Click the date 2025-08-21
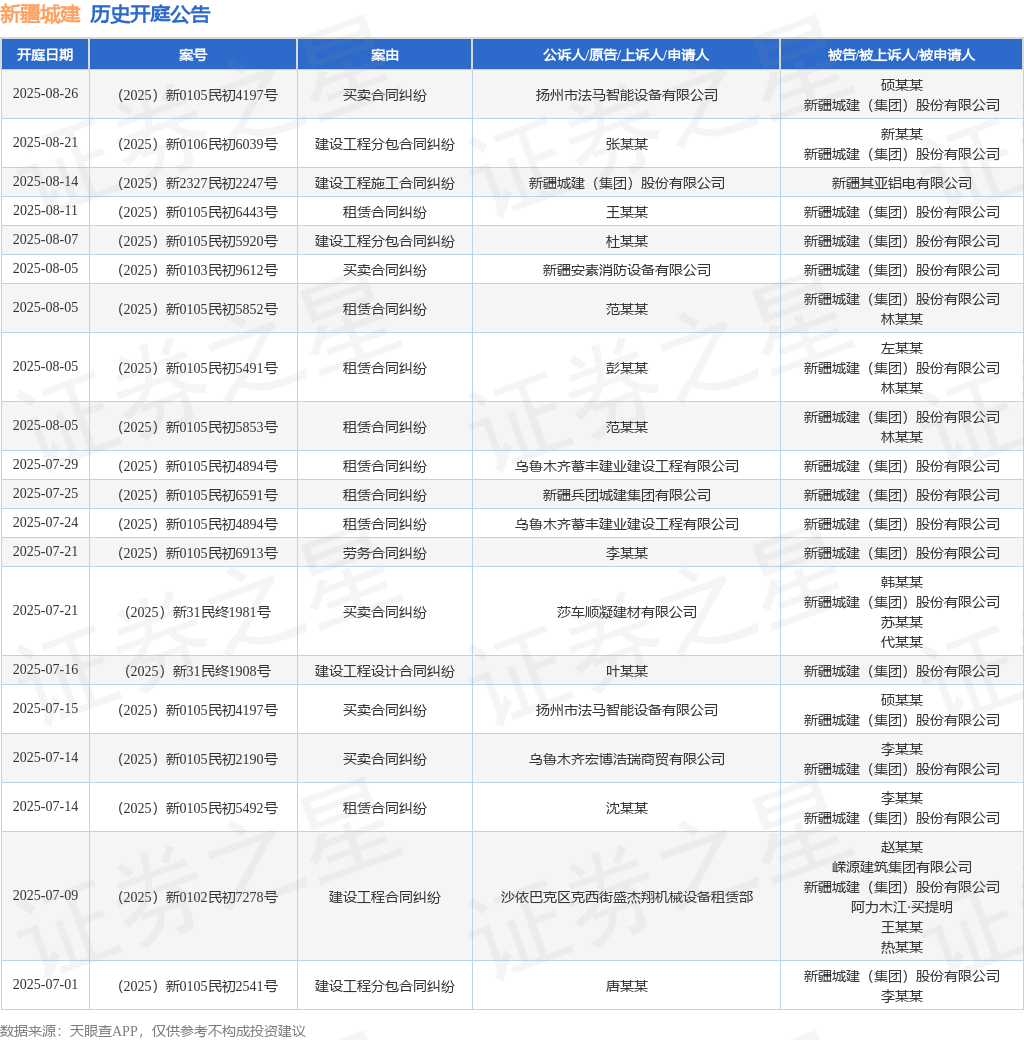The image size is (1024, 1040). pos(45,143)
